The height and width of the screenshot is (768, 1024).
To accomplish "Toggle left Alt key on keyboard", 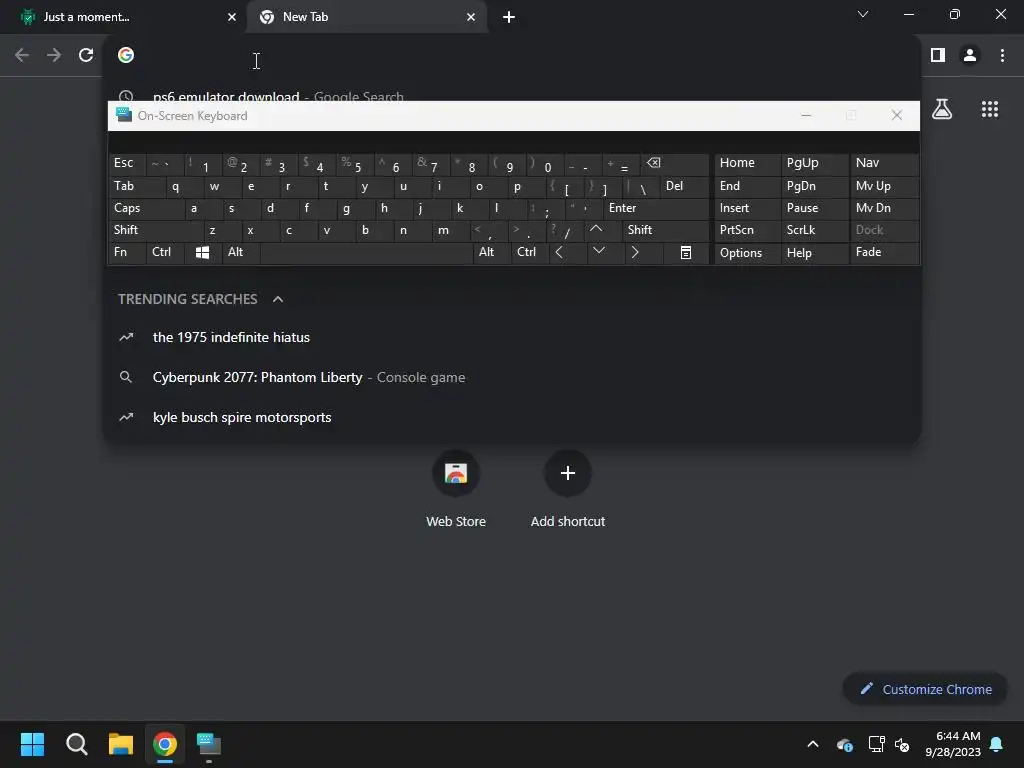I will [x=240, y=253].
